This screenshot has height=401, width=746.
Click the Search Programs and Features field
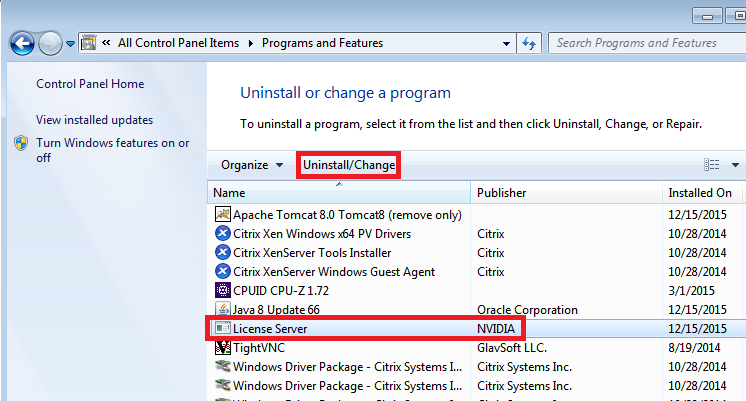[x=640, y=43]
